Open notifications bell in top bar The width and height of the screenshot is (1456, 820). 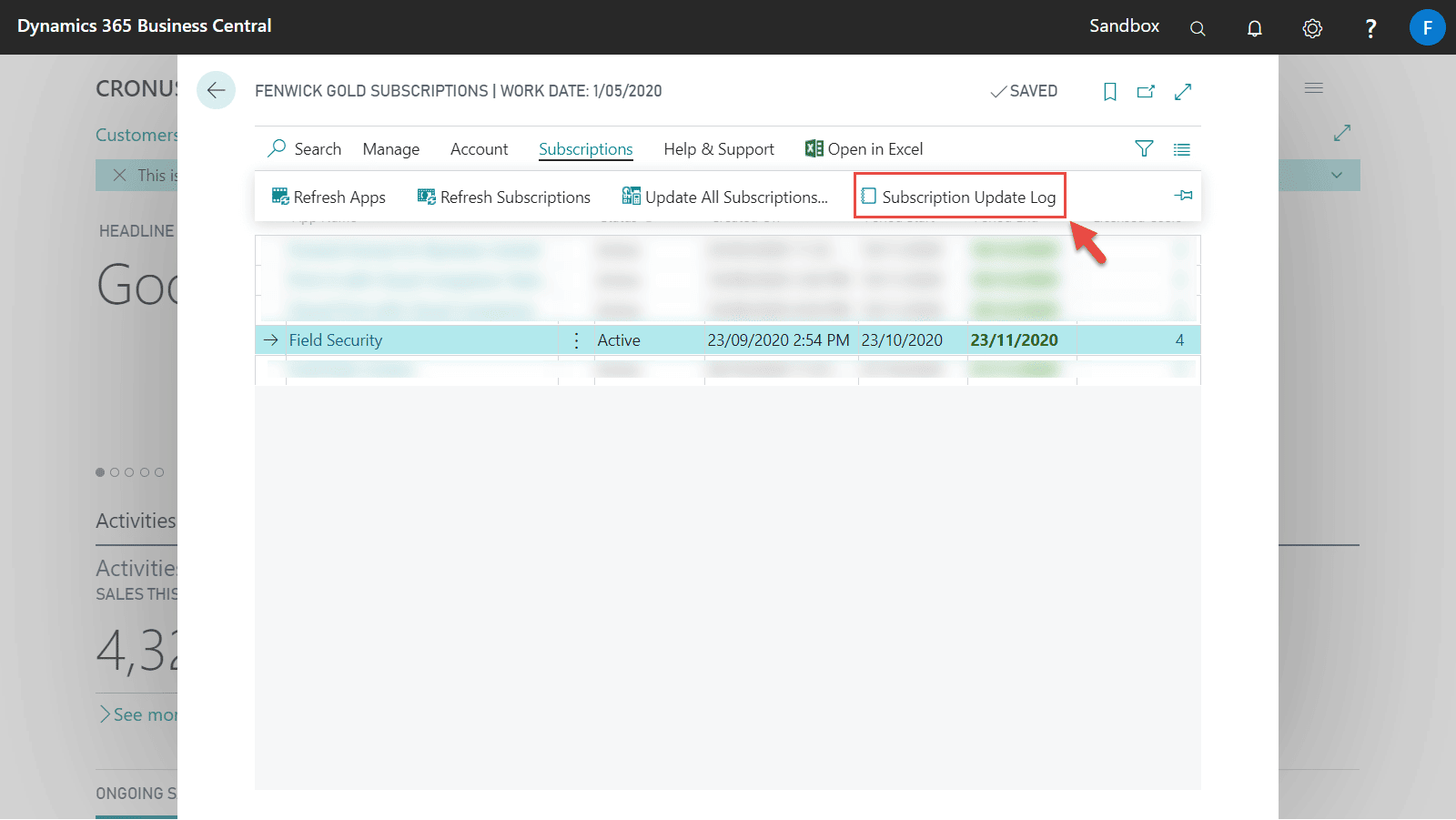1254,28
